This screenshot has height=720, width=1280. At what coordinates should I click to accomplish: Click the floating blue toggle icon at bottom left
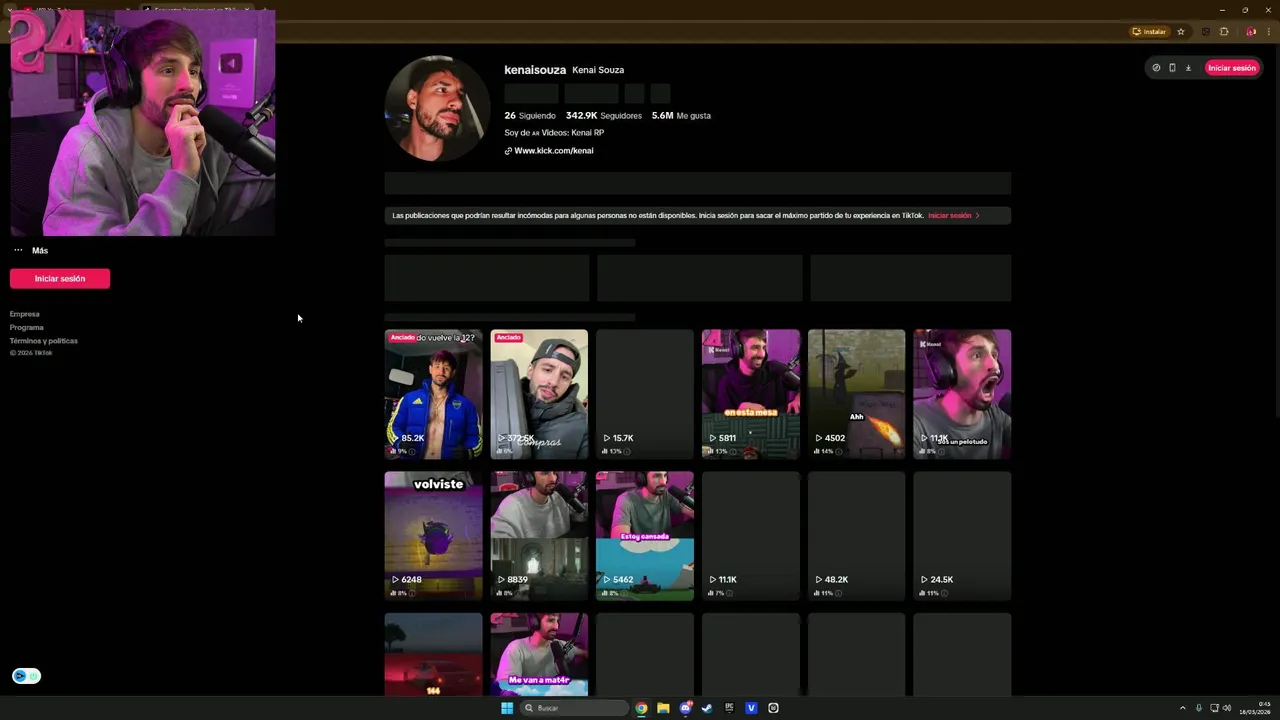[26, 676]
